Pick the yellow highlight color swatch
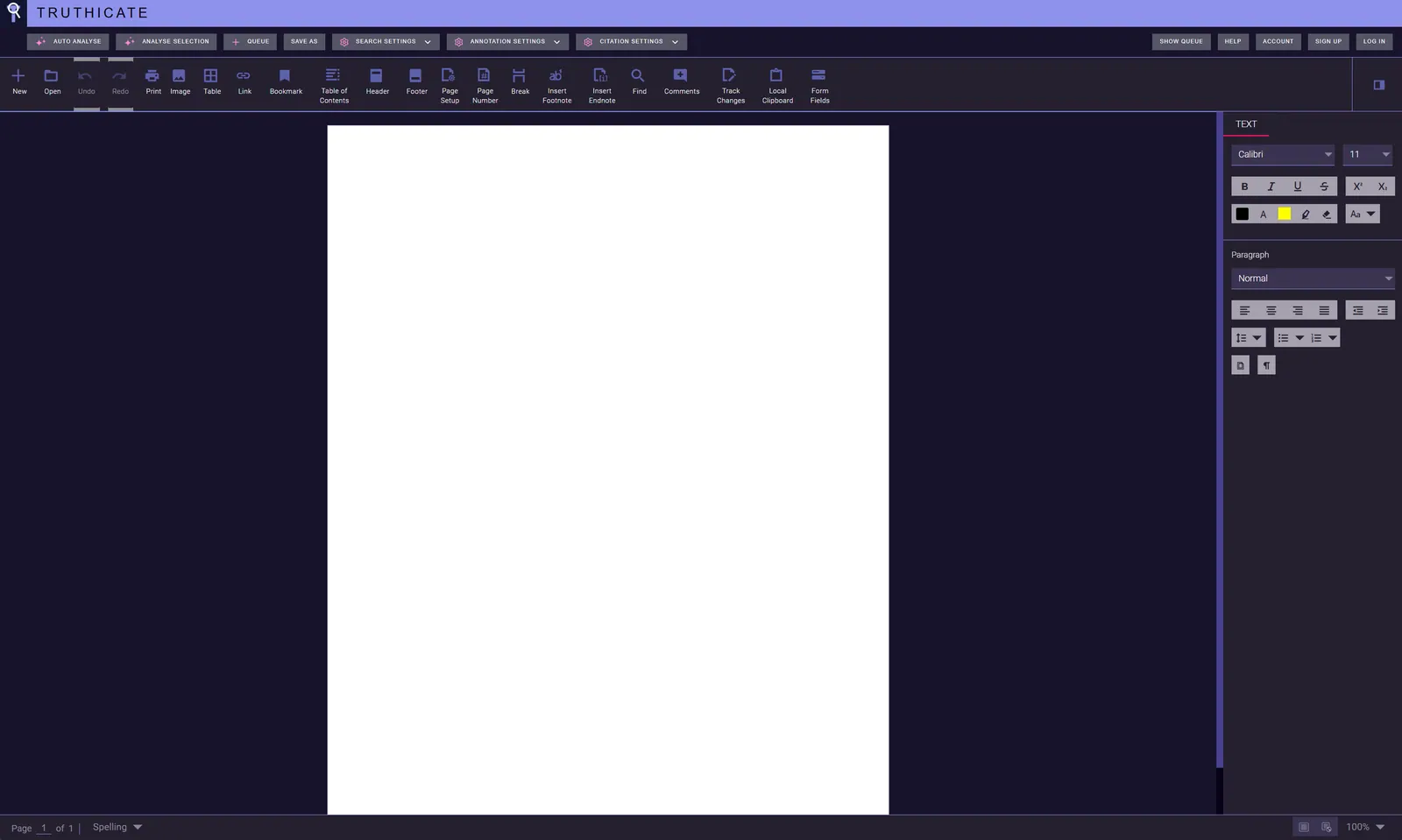This screenshot has height=840, width=1402. [x=1285, y=214]
